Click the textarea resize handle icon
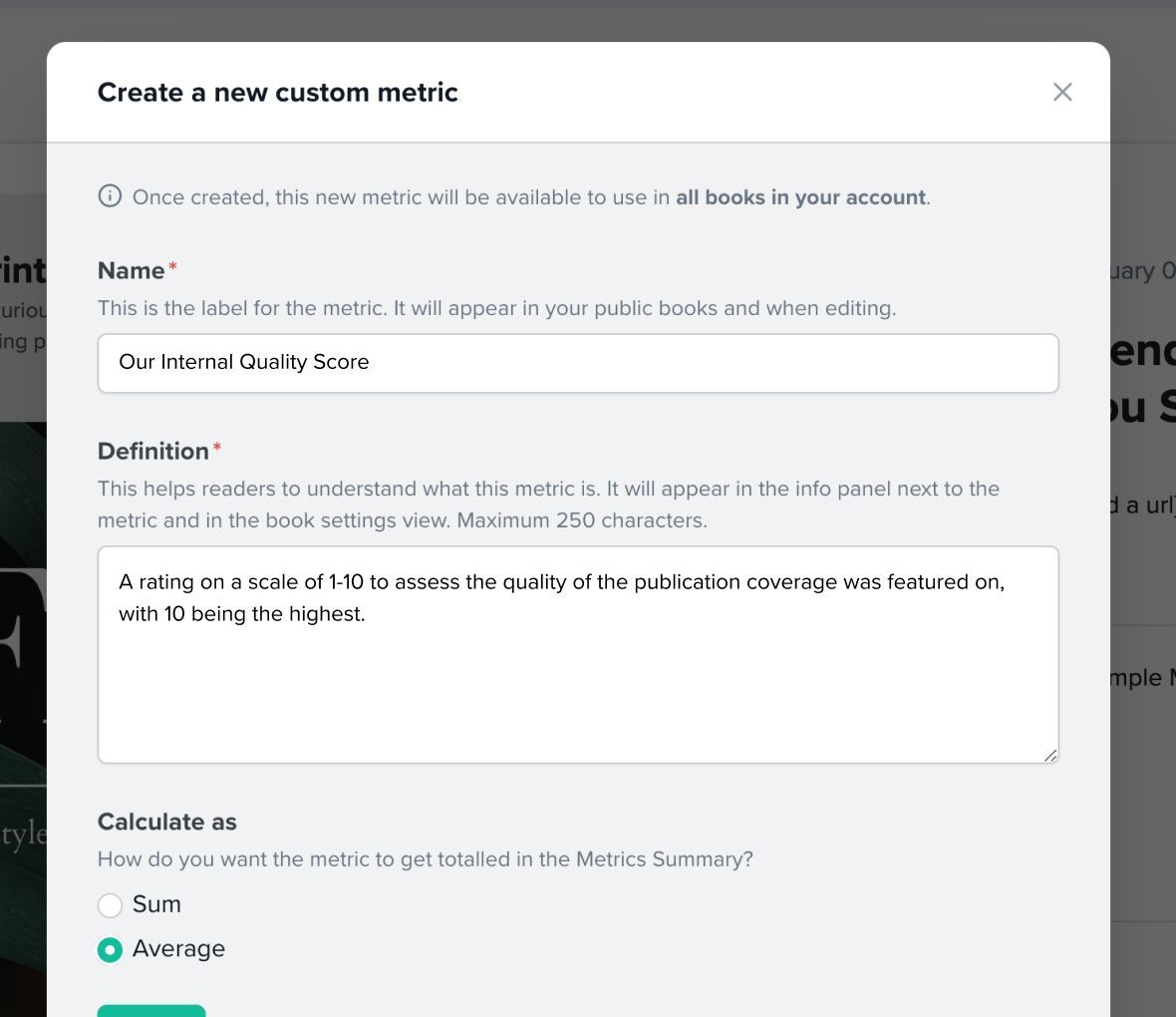This screenshot has height=1017, width=1176. (1050, 756)
